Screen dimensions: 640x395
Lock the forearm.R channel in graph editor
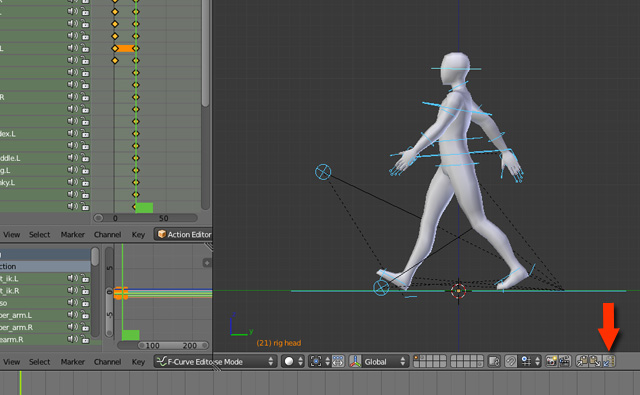click(x=85, y=339)
